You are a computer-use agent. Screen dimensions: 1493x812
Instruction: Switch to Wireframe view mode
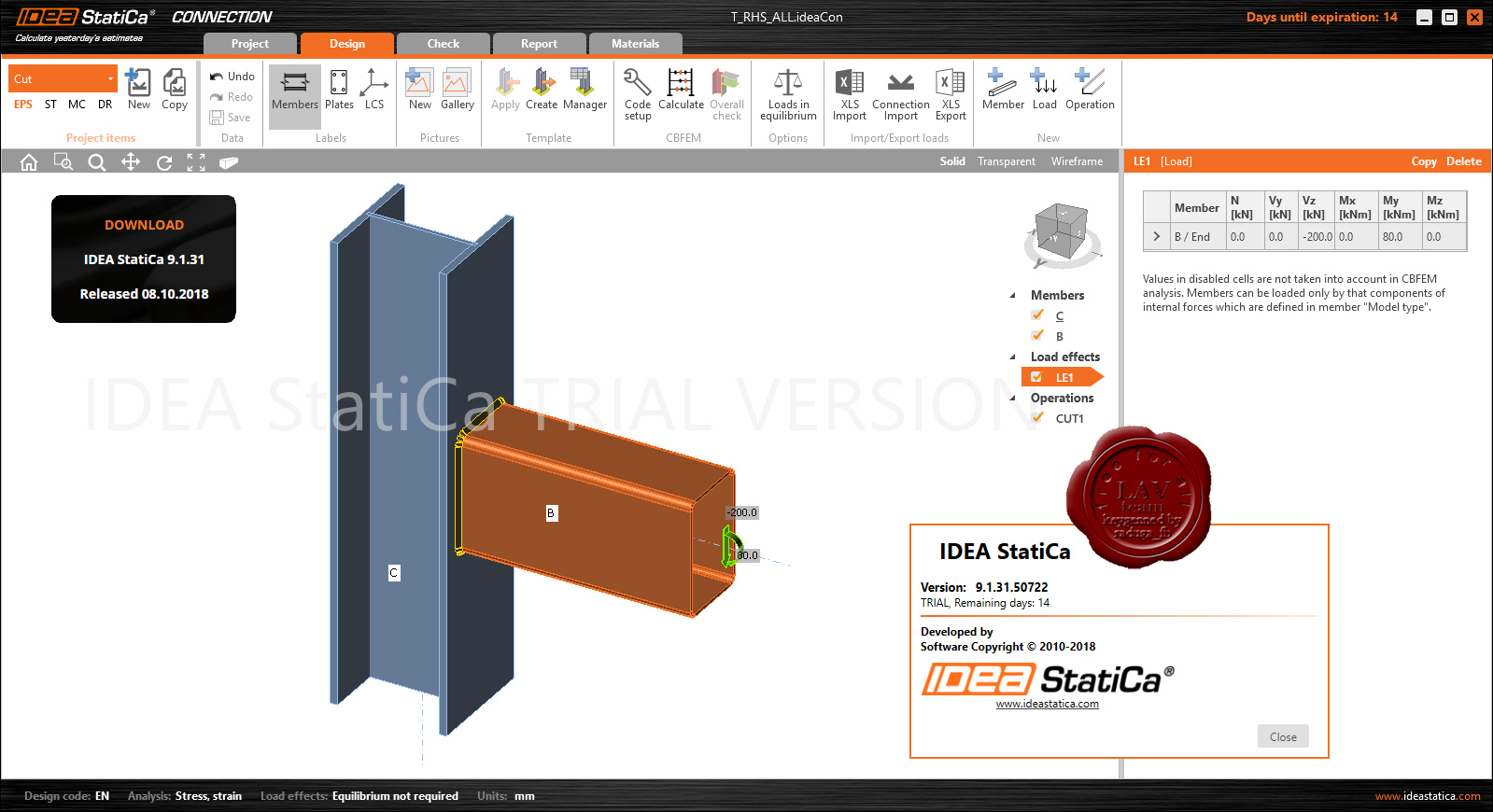[1077, 161]
